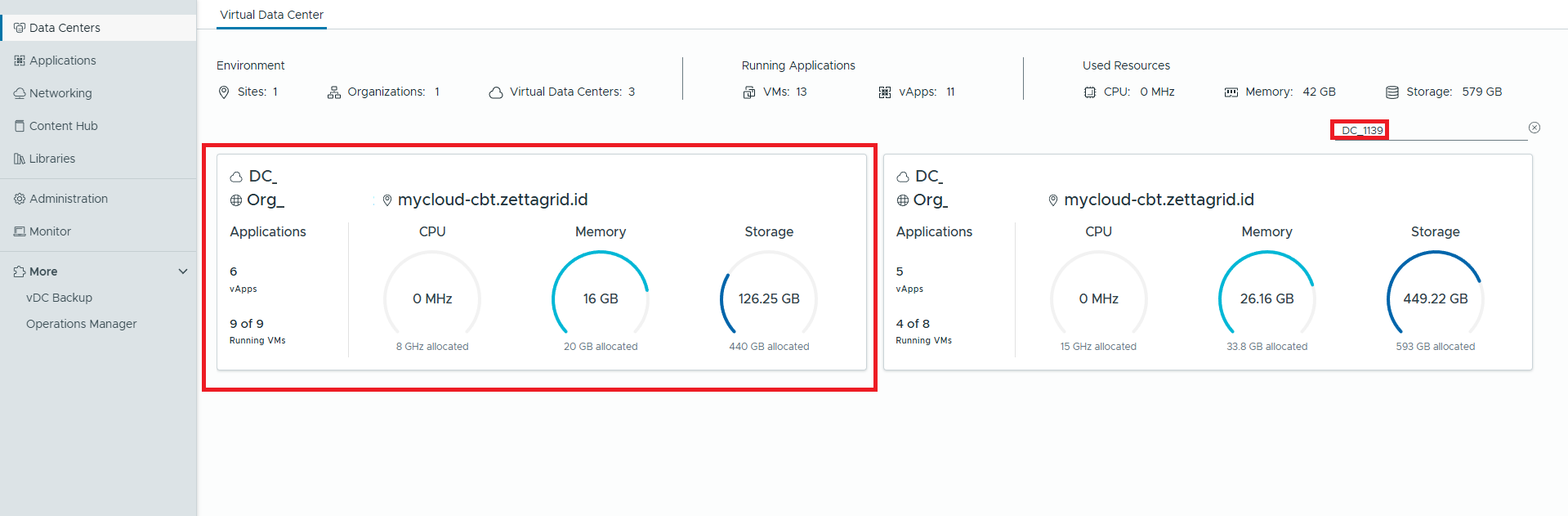
Task: Open Data Centers in the sidebar
Action: coord(99,28)
